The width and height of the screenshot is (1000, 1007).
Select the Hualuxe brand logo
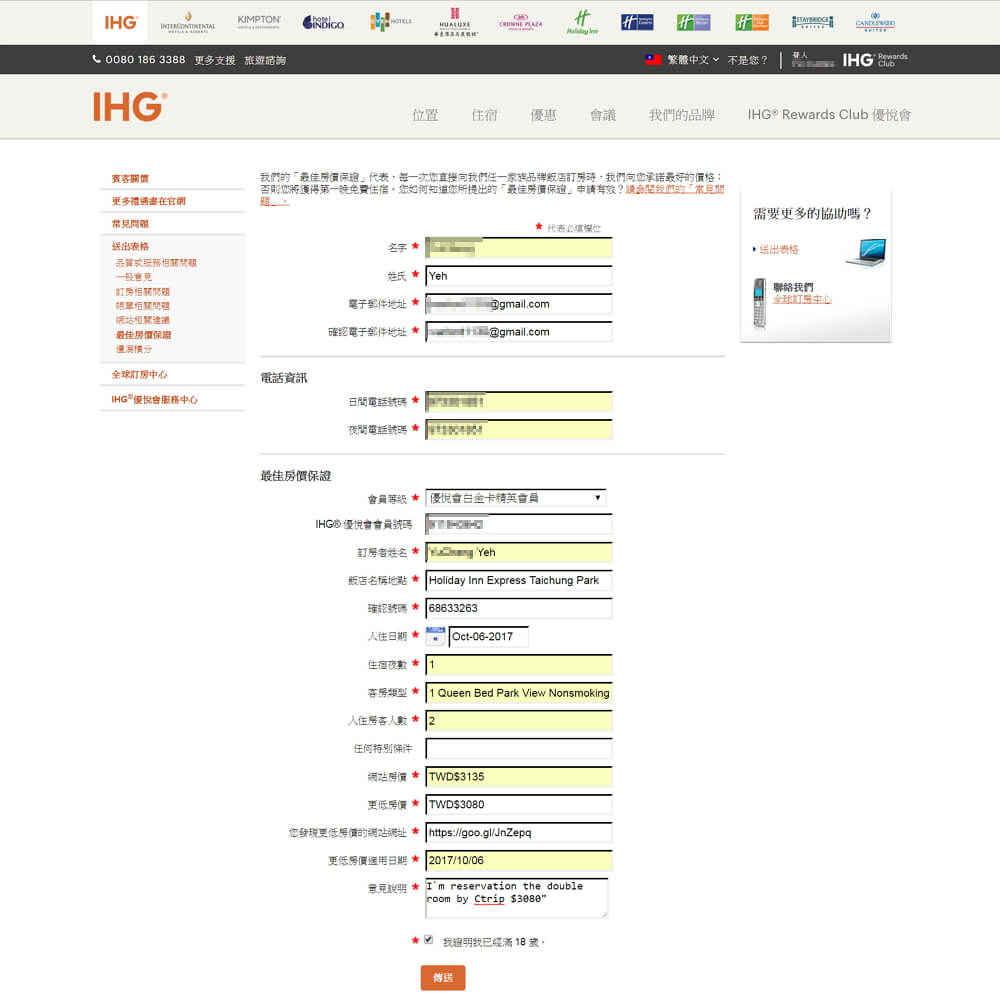pos(455,22)
